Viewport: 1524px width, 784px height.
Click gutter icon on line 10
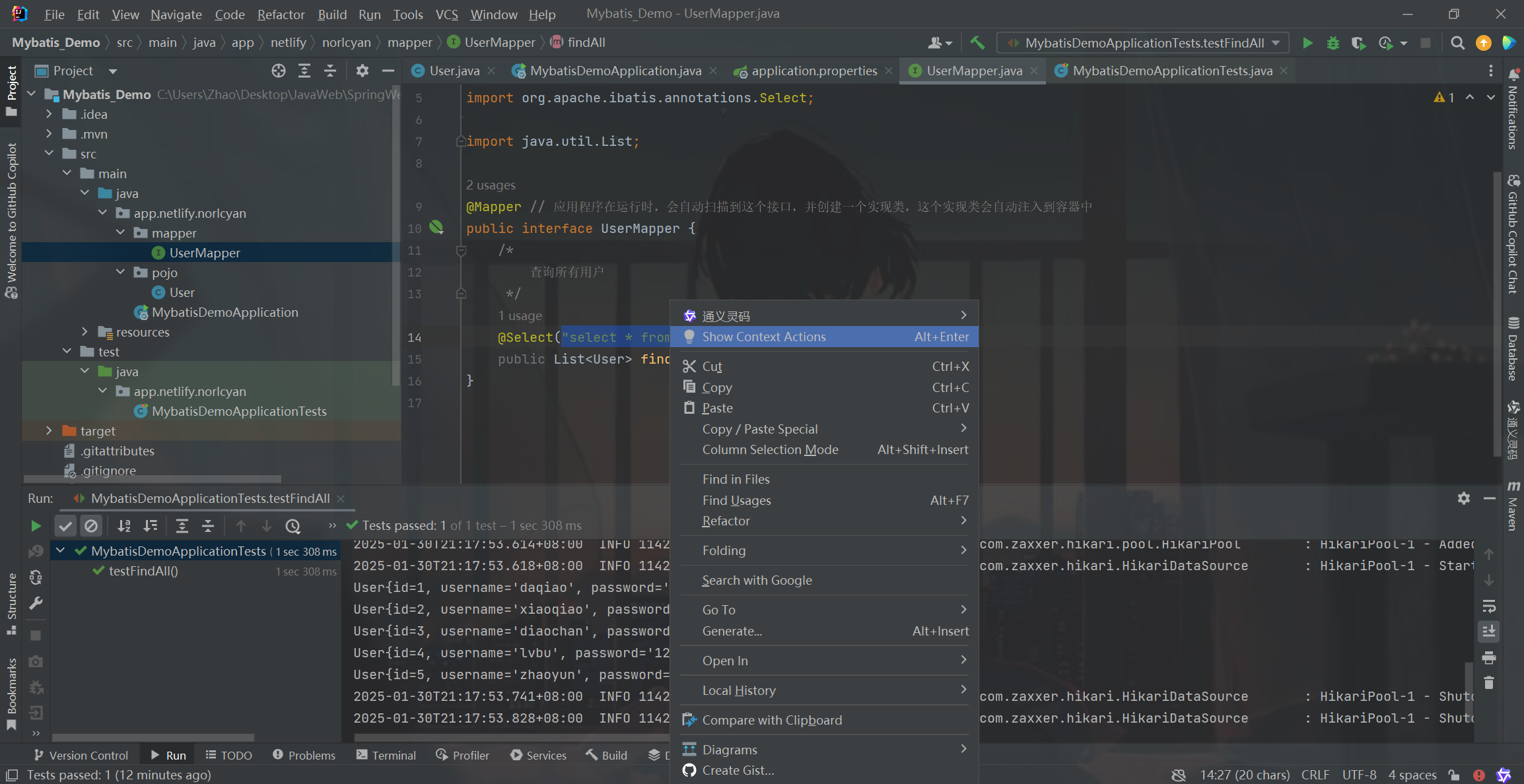(x=436, y=228)
